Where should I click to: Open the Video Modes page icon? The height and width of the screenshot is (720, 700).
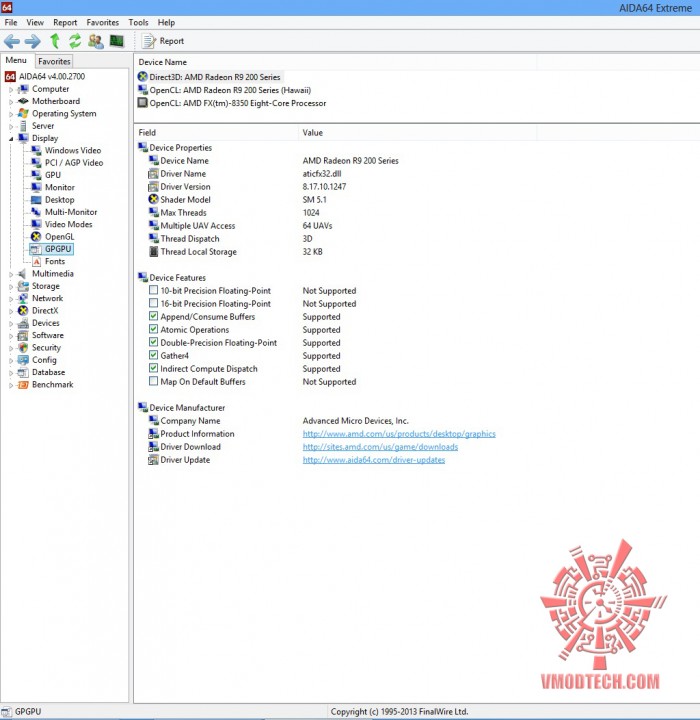[36, 224]
